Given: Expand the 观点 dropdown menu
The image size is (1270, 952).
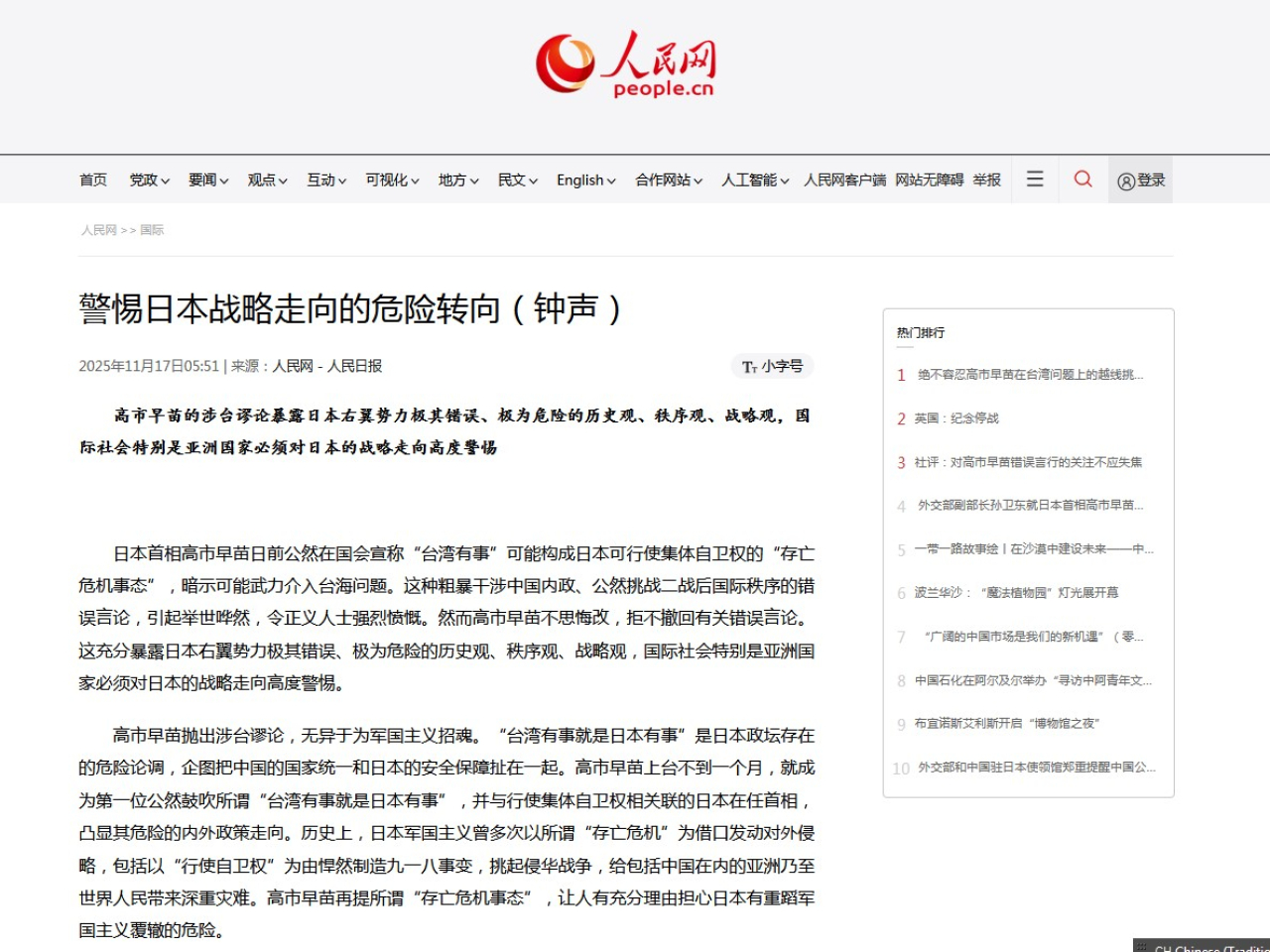Looking at the screenshot, I should [266, 179].
